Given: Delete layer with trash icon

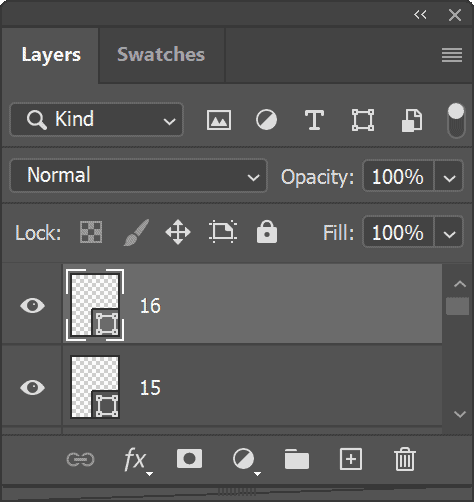Looking at the screenshot, I should pos(405,459).
